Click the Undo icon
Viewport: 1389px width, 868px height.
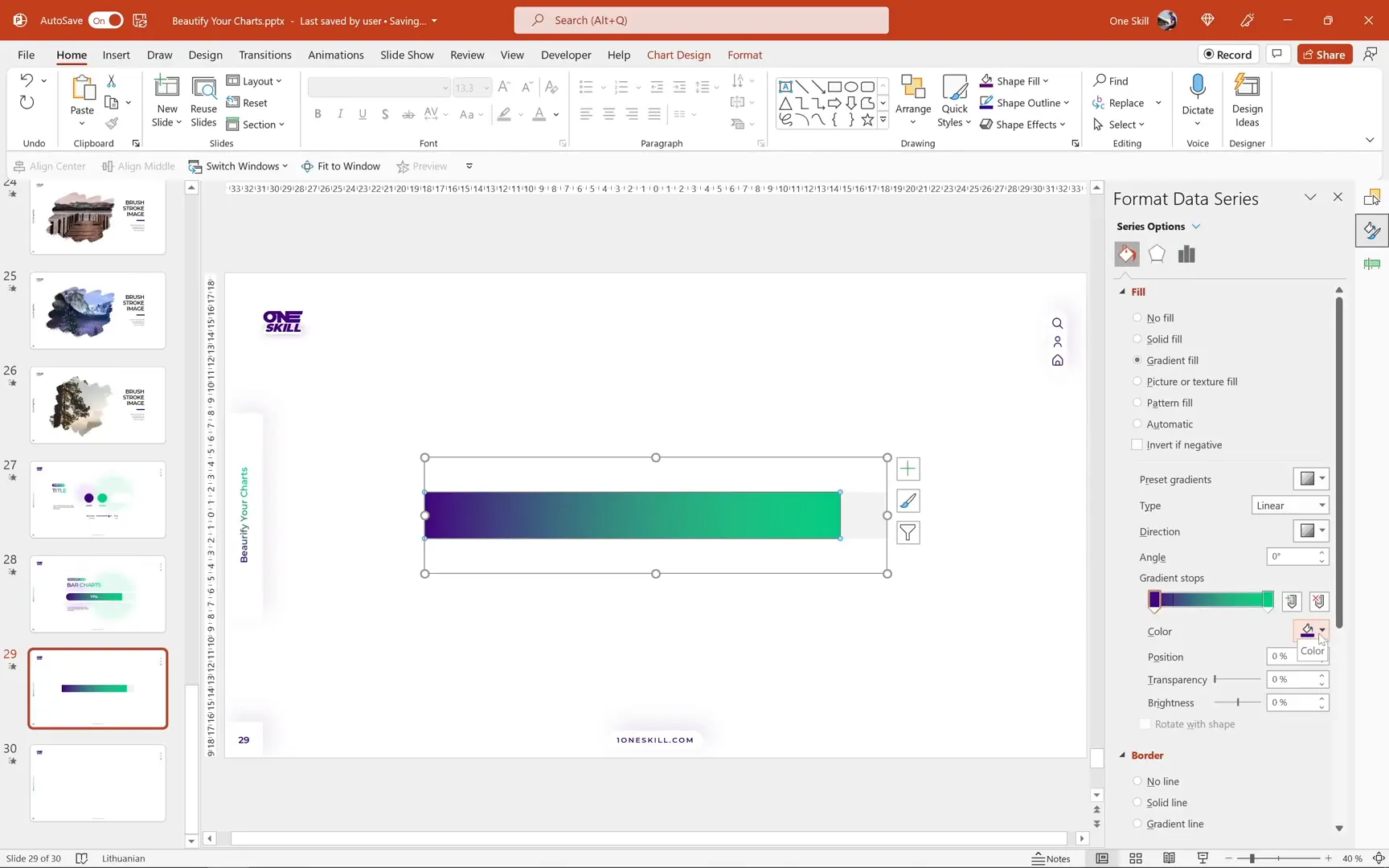(27, 80)
